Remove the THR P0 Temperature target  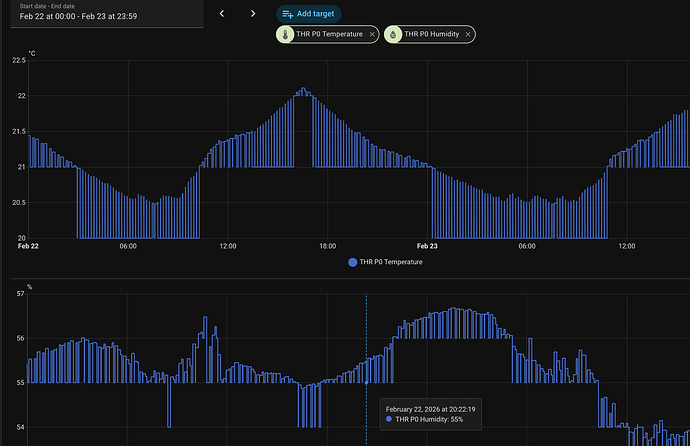pos(372,35)
